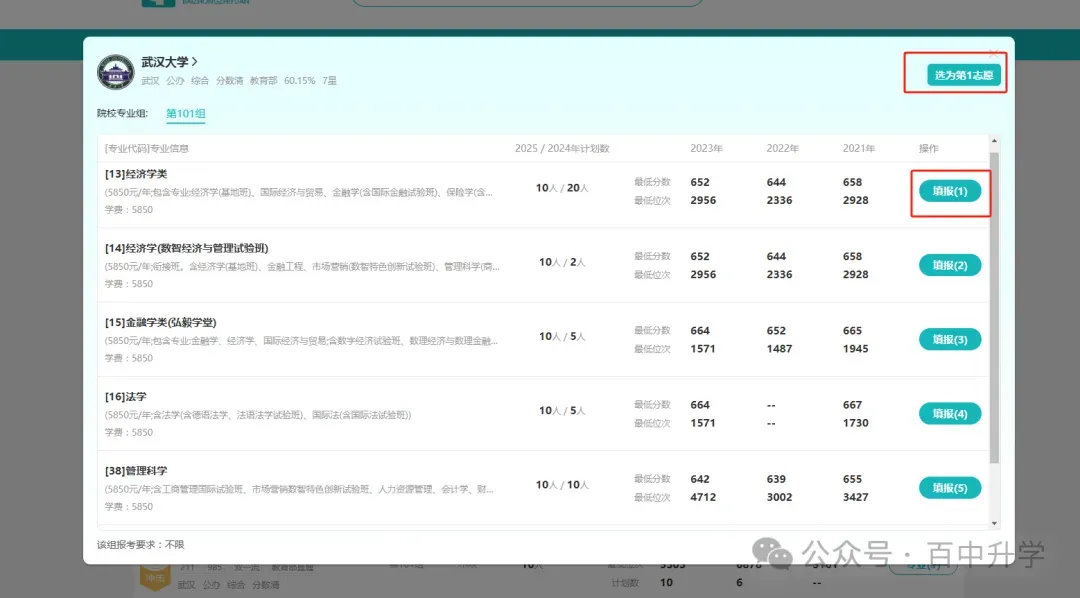Select the [38]管理科学 title
This screenshot has height=598, width=1080.
click(x=136, y=471)
